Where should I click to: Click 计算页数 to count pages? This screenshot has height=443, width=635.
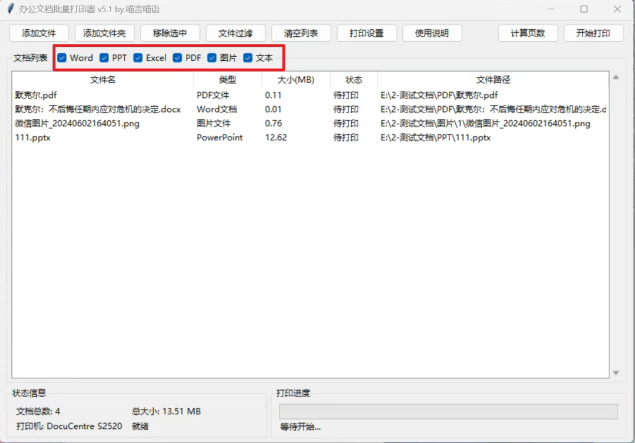click(x=528, y=33)
